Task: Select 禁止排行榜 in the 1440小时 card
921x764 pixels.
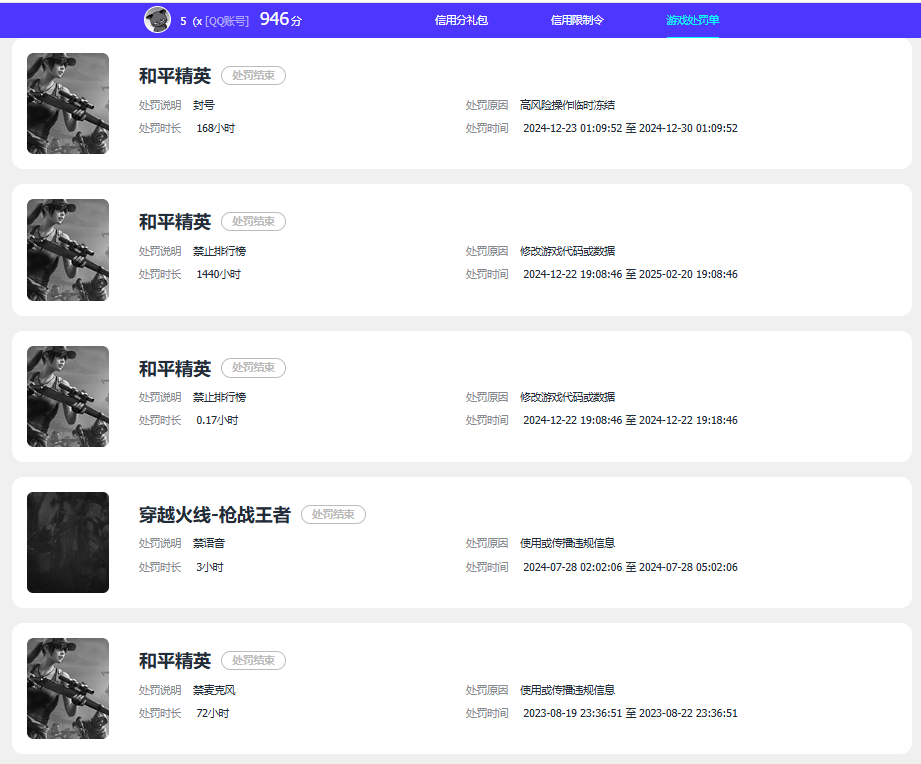Action: click(x=220, y=251)
